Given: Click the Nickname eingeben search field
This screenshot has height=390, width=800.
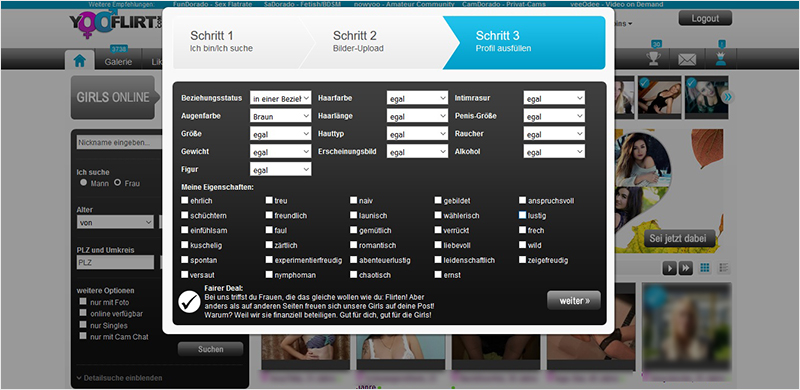Looking at the screenshot, I should pos(119,142).
